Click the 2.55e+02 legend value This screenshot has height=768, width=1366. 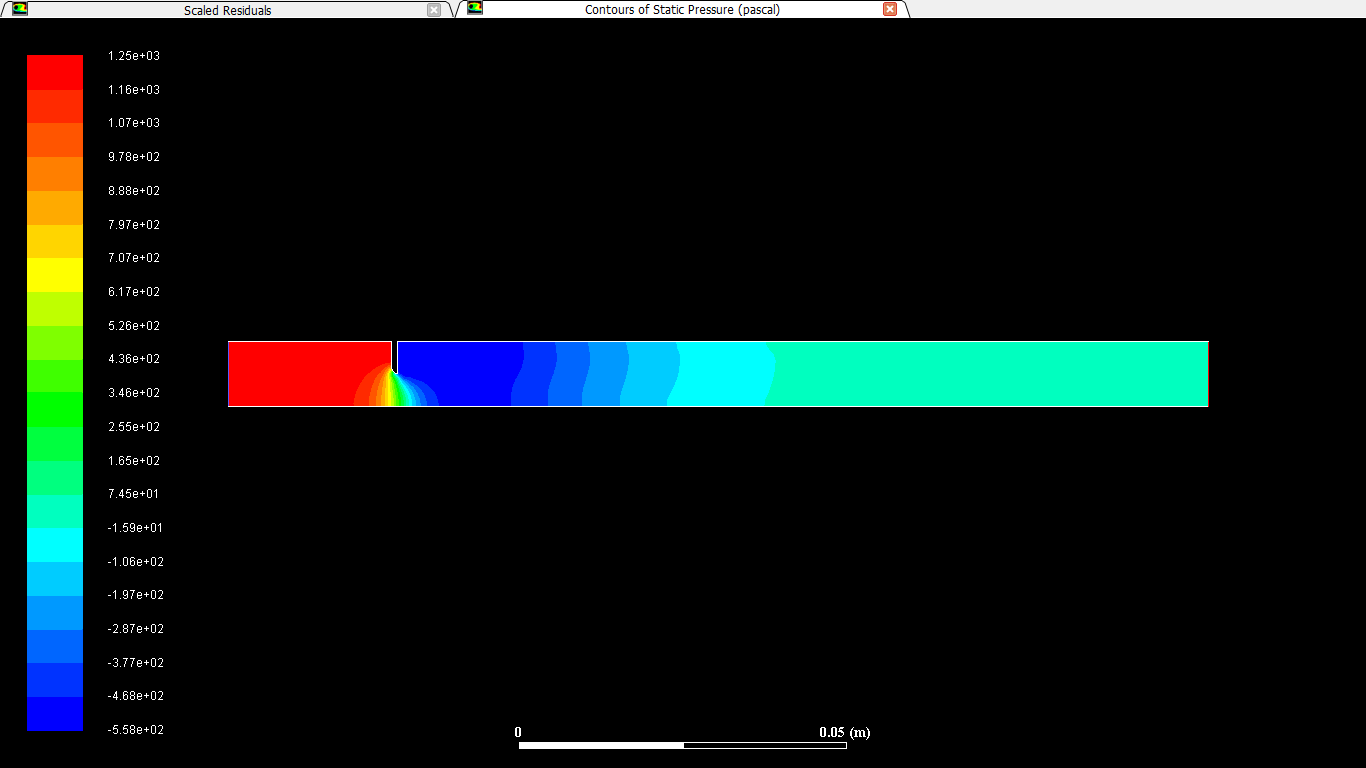[134, 427]
